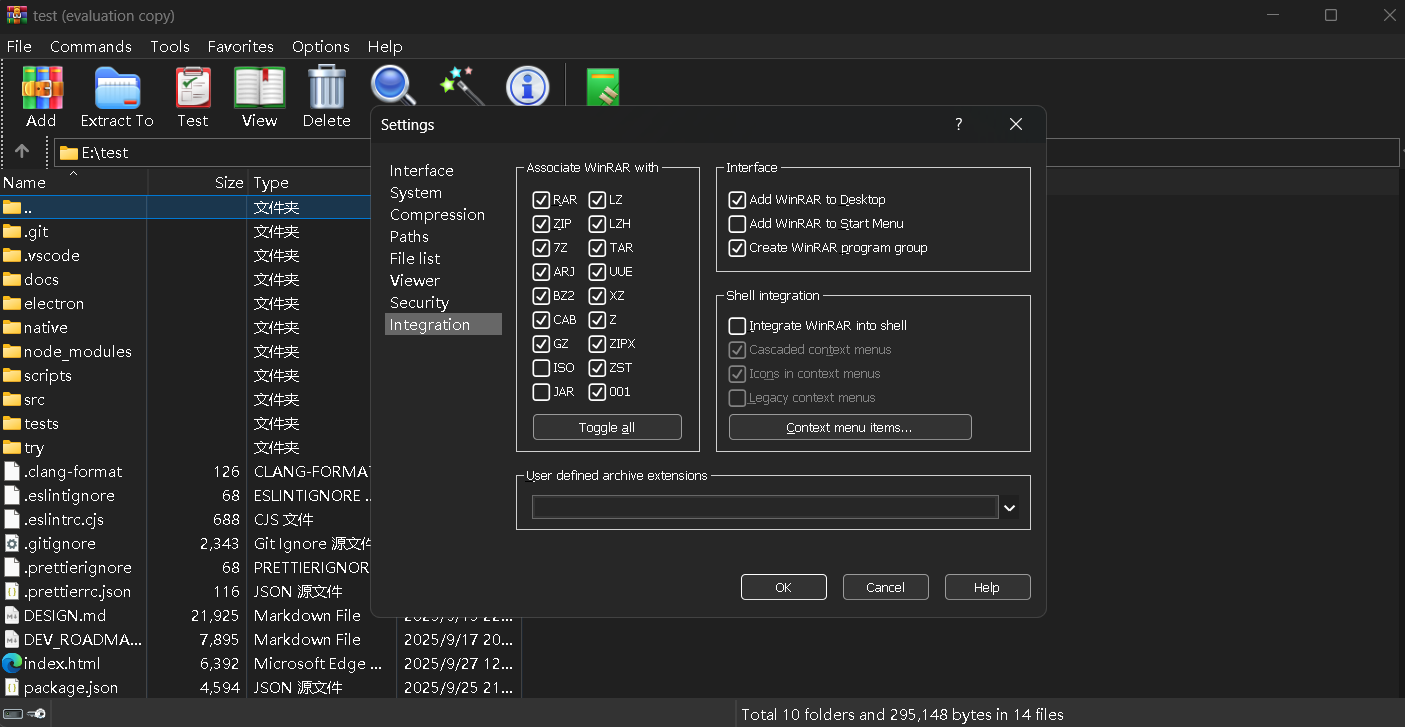Click the Test archive toolbar icon
This screenshot has width=1405, height=727.
tap(193, 89)
